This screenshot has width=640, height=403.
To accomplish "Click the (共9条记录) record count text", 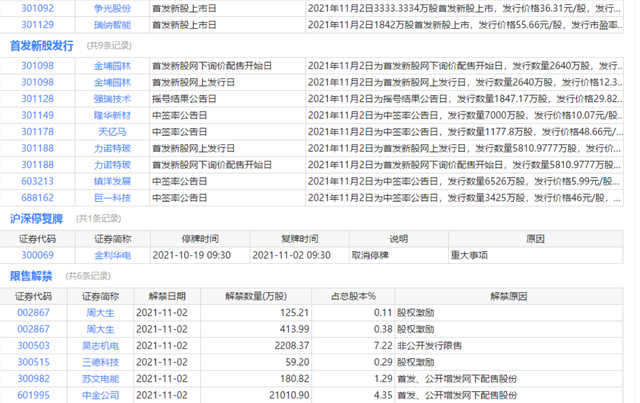I will (x=109, y=46).
